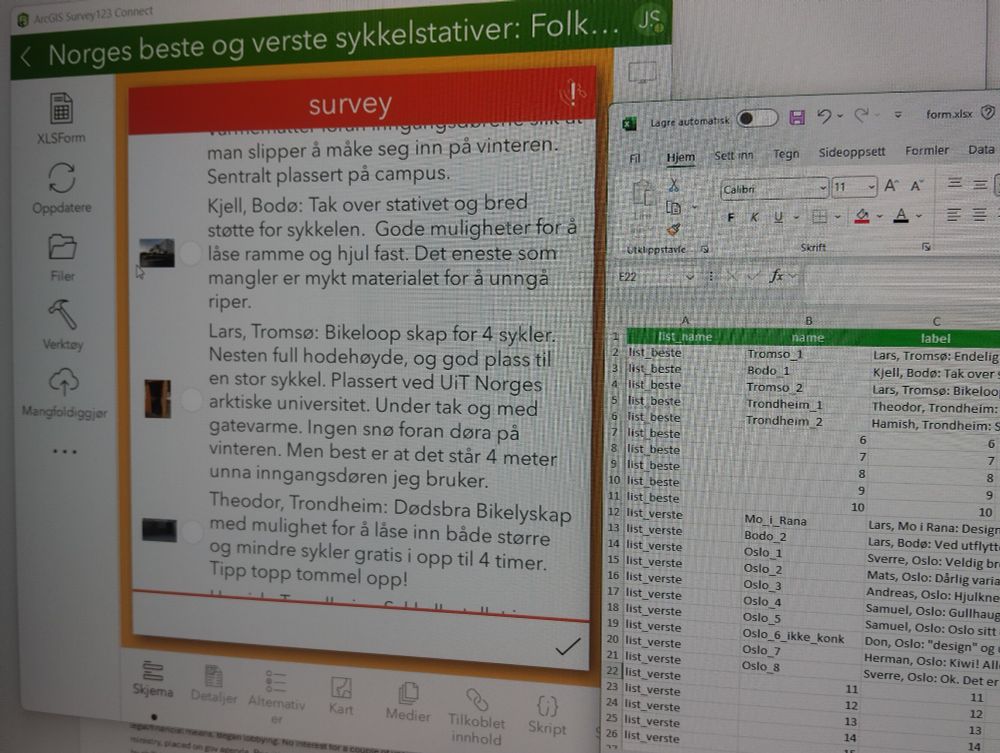Screen dimensions: 1000x753
Task: Copy selection with Excel copy icon
Action: (673, 208)
